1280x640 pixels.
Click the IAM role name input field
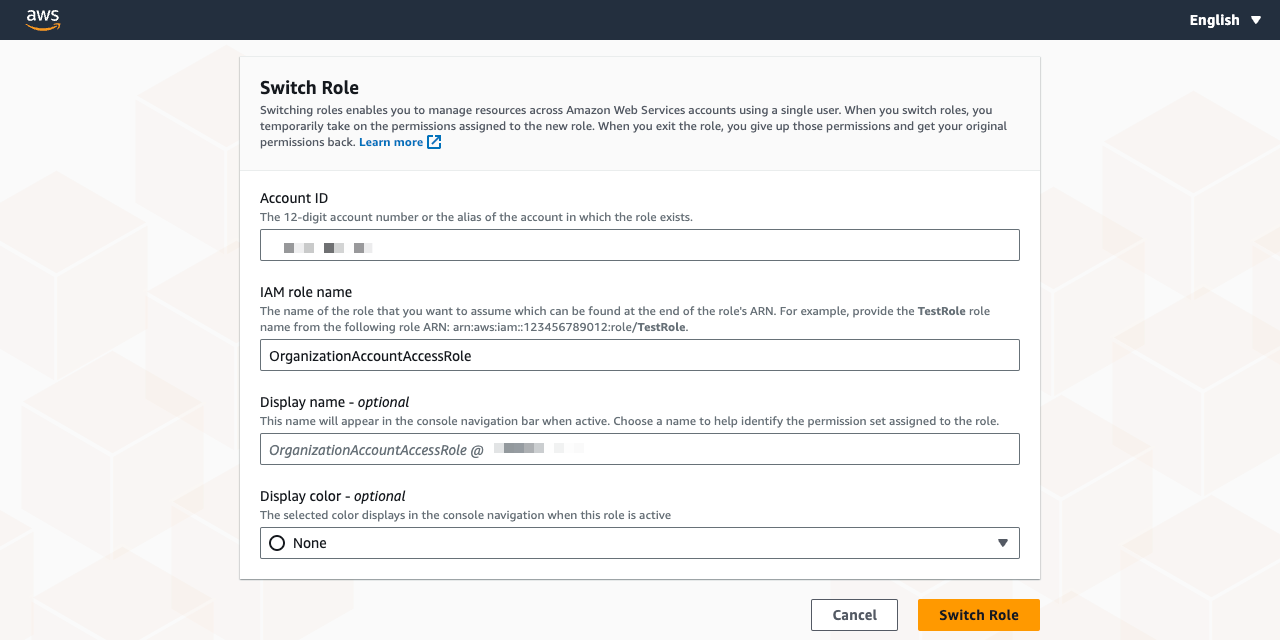click(x=640, y=355)
